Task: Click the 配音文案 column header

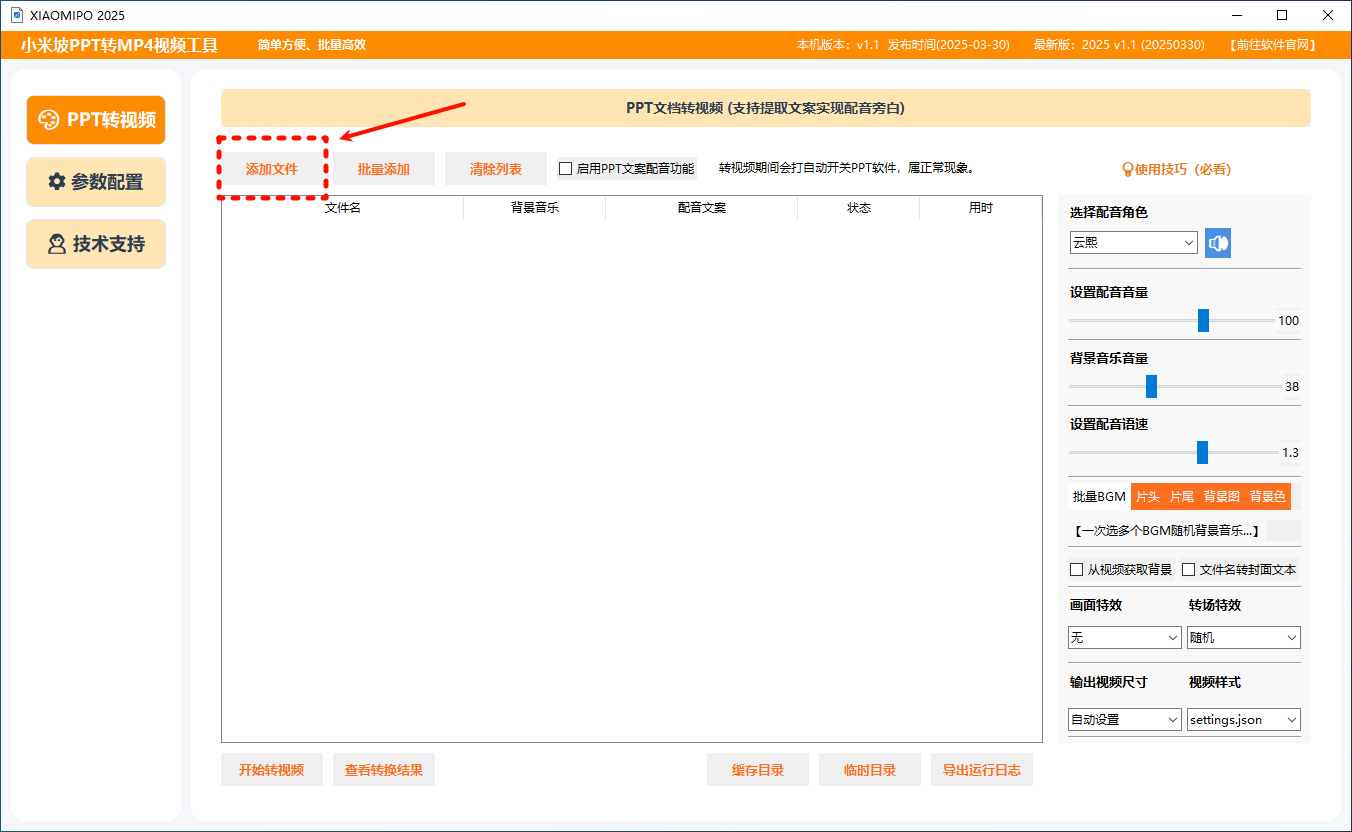Action: (702, 208)
